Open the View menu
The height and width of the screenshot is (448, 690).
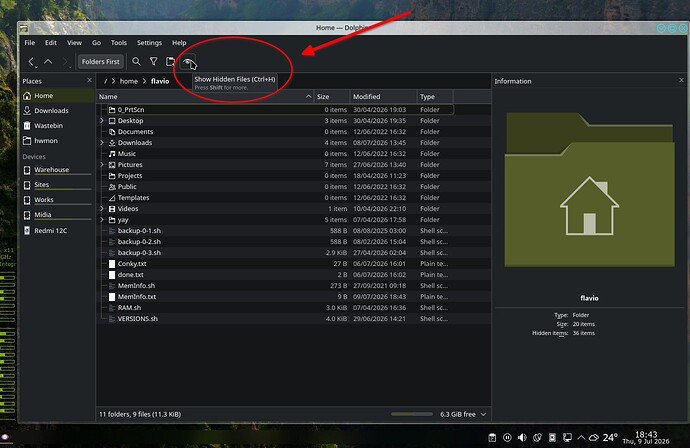[x=74, y=43]
